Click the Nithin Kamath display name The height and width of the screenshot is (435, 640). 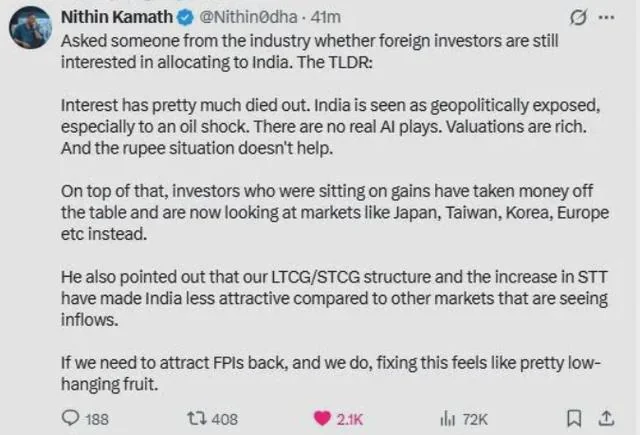(x=117, y=17)
